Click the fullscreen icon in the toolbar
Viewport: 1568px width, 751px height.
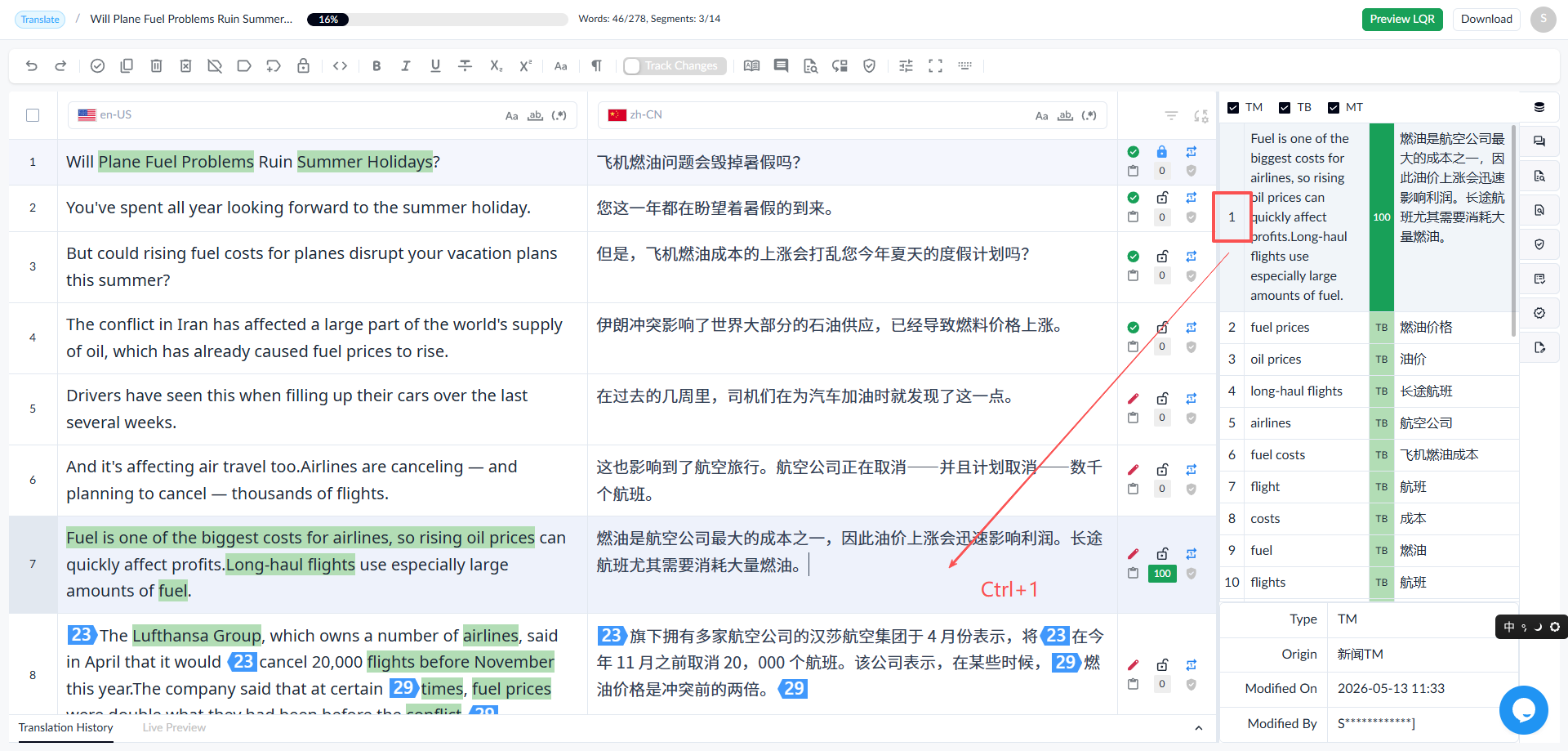tap(935, 66)
